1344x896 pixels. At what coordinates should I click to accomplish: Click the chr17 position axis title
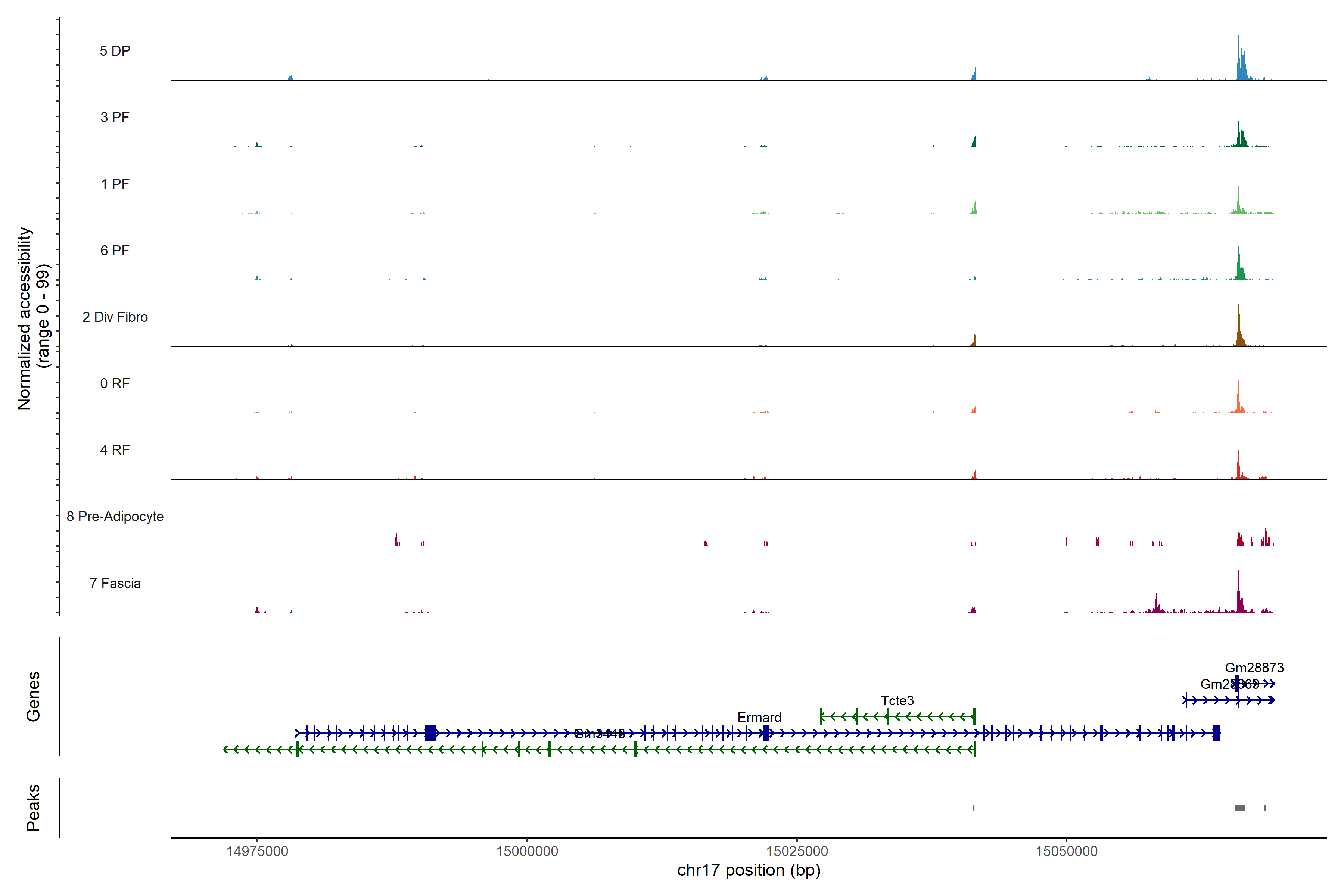(x=749, y=870)
